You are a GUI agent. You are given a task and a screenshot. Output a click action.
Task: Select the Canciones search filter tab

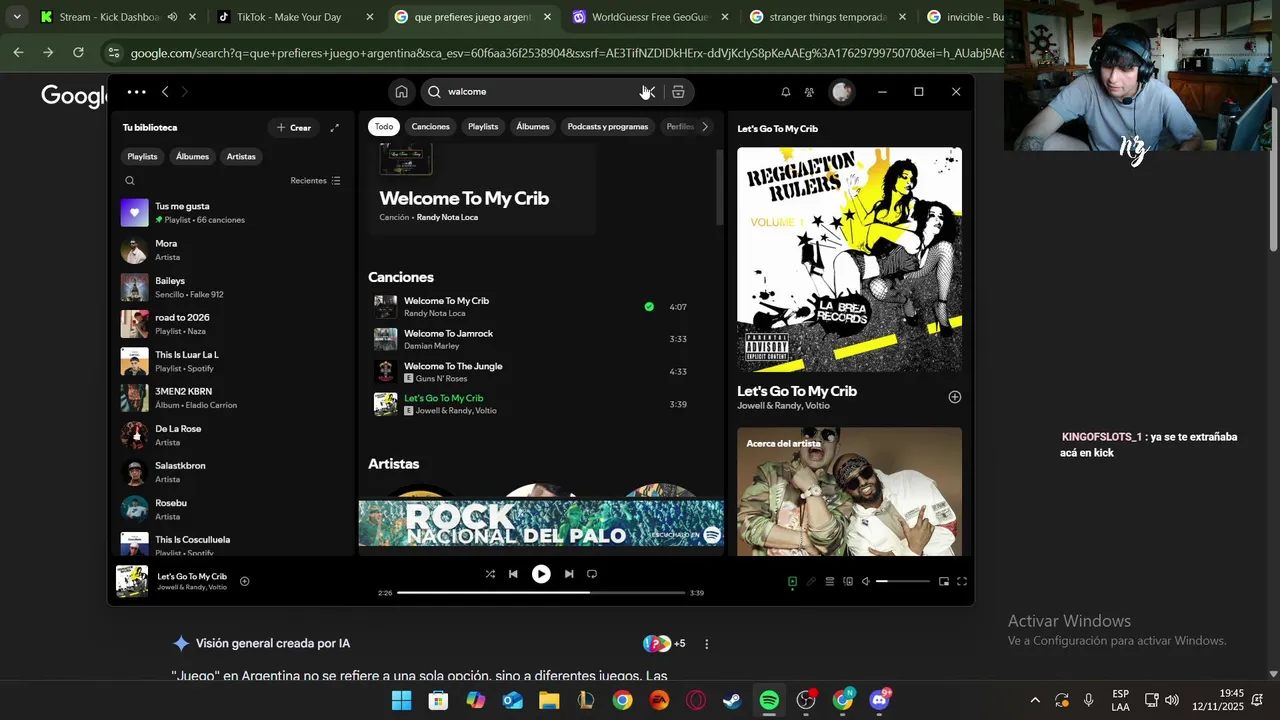(x=431, y=127)
